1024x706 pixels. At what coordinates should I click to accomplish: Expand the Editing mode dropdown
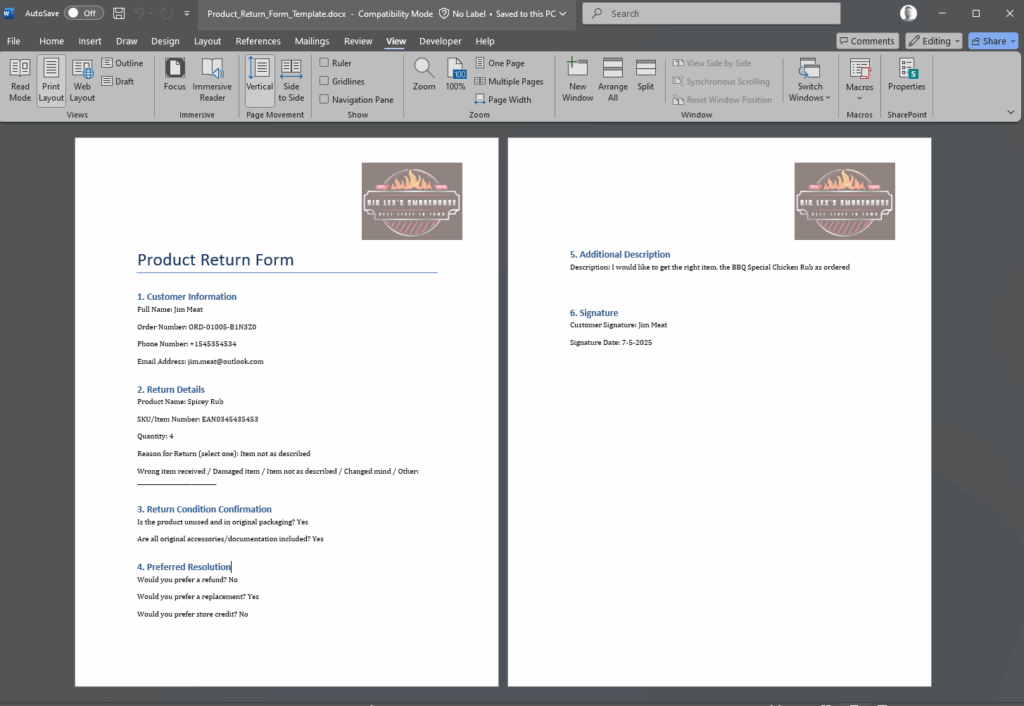934,41
